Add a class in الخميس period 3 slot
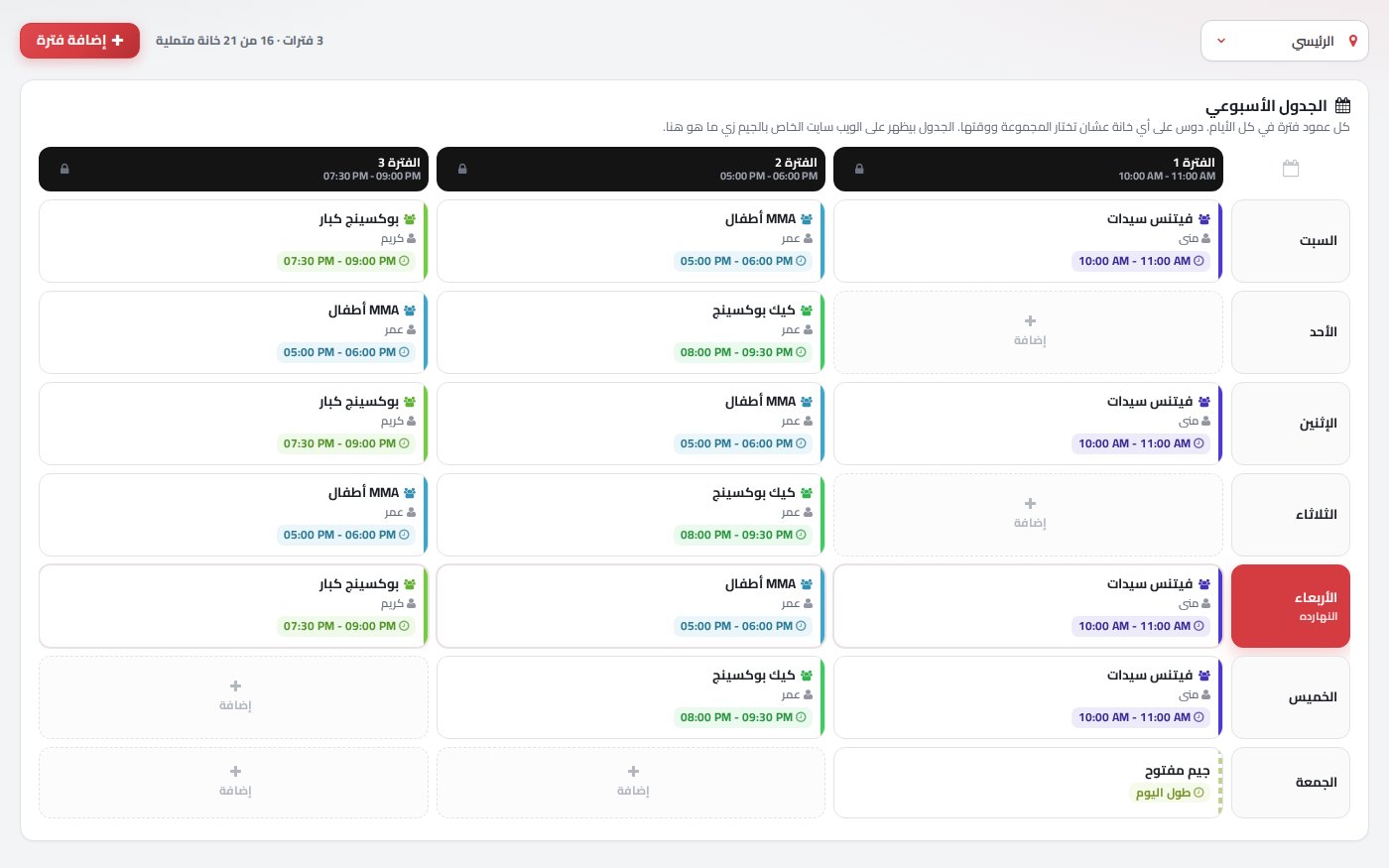1389x868 pixels. [x=233, y=697]
